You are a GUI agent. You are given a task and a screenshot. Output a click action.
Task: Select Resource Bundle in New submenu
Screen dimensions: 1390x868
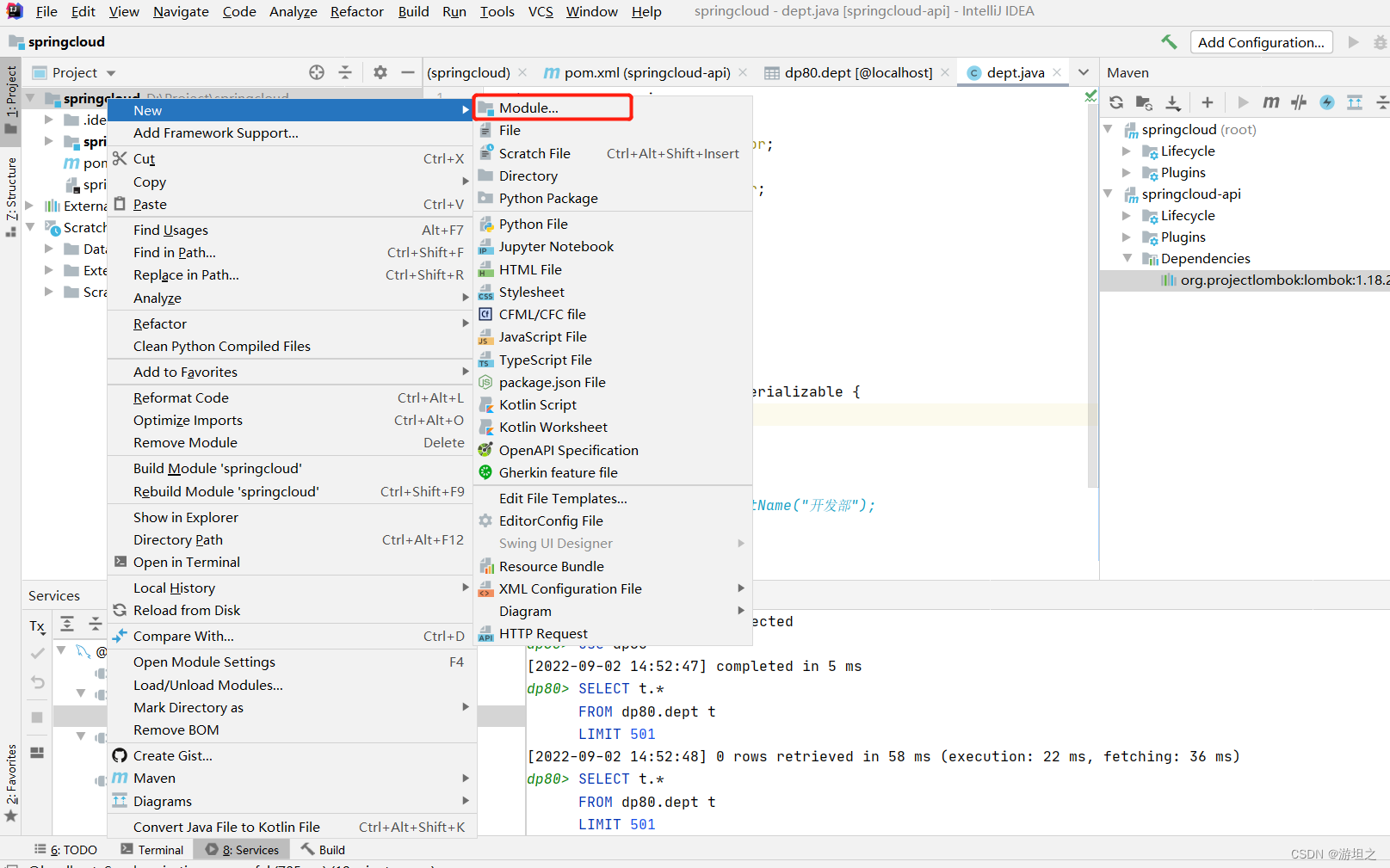[613, 566]
